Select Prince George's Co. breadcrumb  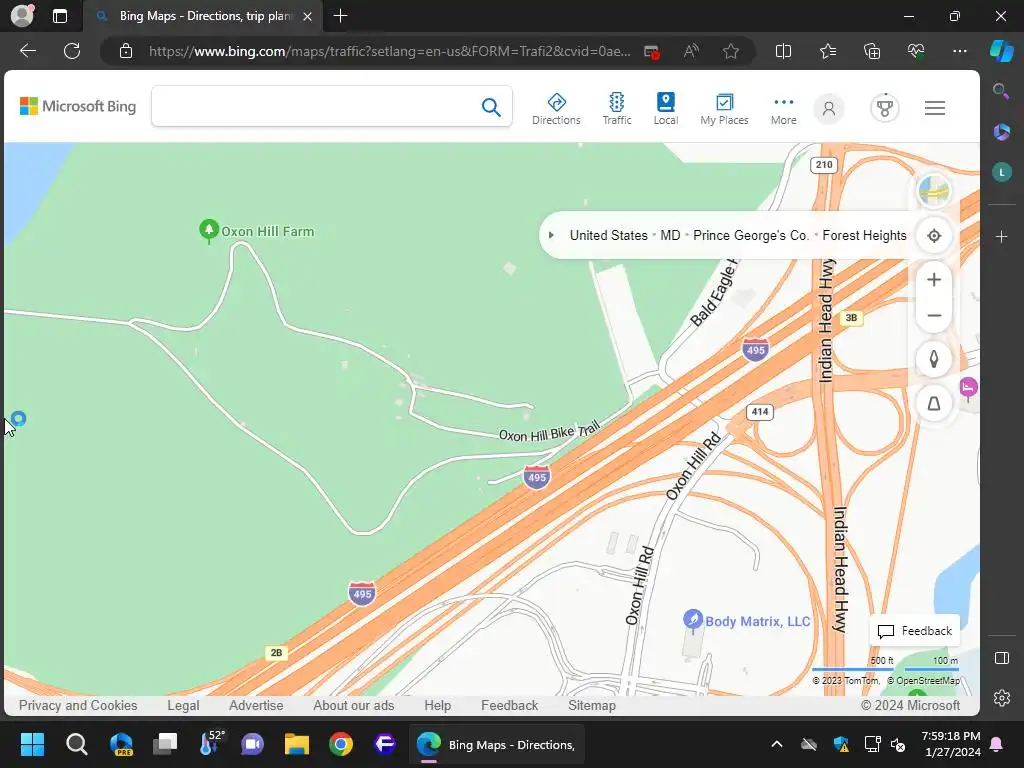point(751,235)
